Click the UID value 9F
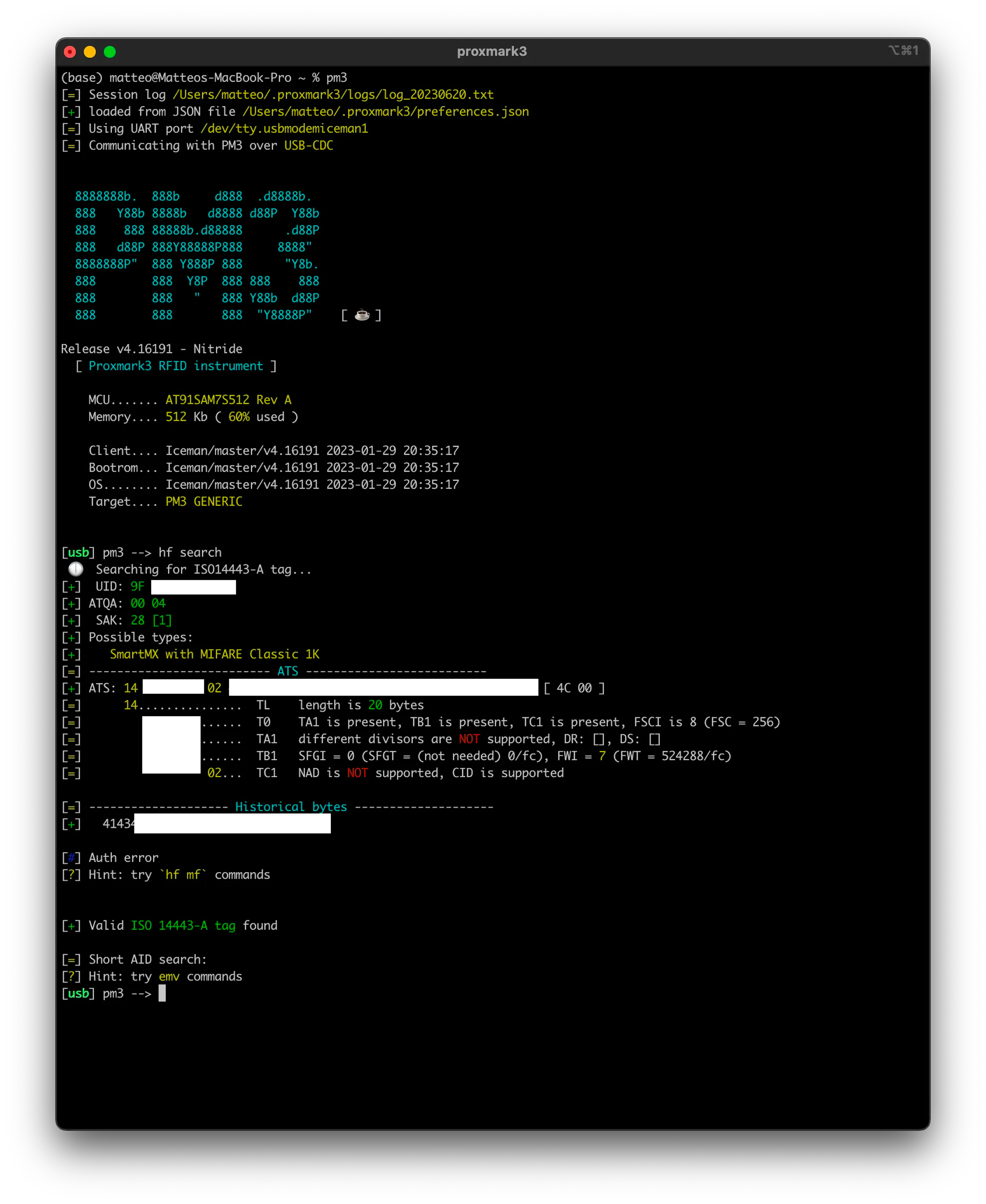This screenshot has height=1204, width=986. tap(137, 586)
